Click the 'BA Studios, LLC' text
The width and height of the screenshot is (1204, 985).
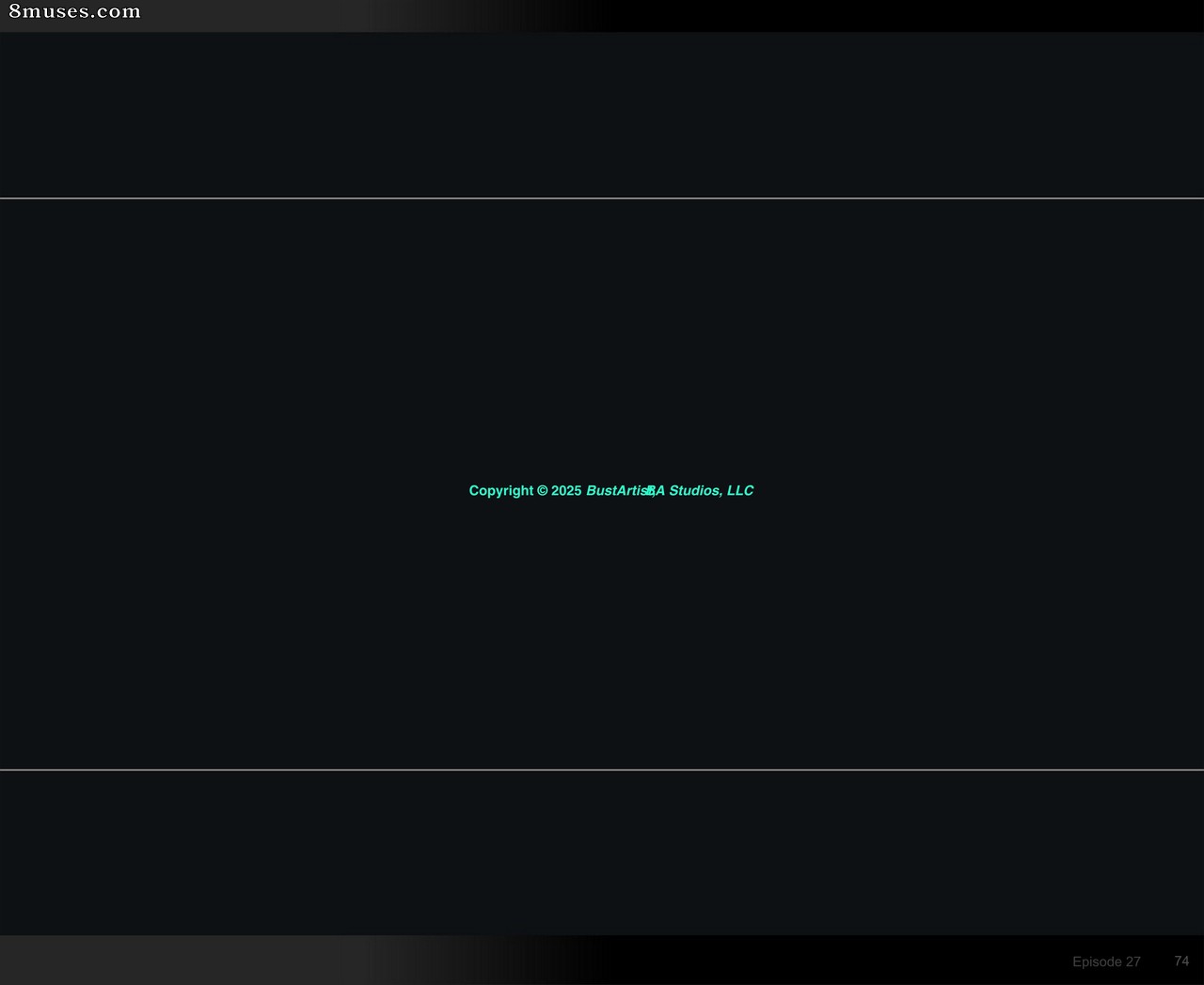pyautogui.click(x=701, y=490)
